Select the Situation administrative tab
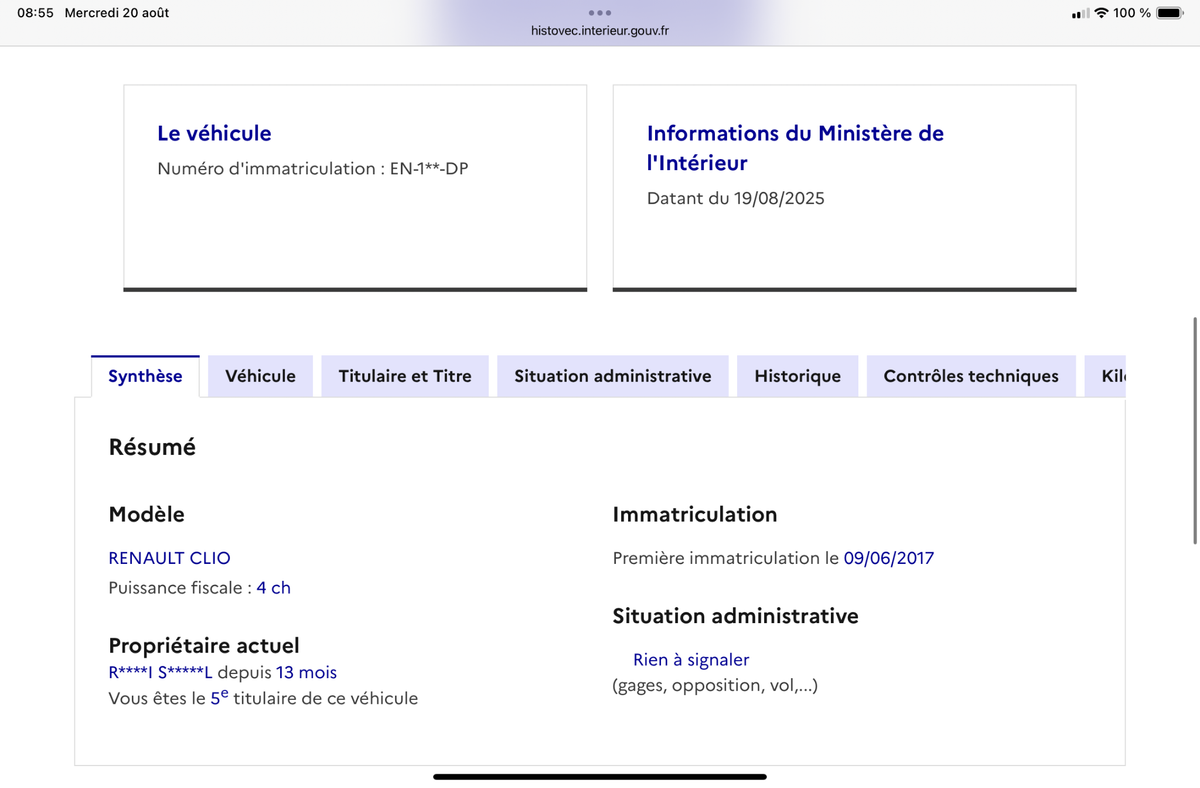Image resolution: width=1200 pixels, height=788 pixels. 613,376
